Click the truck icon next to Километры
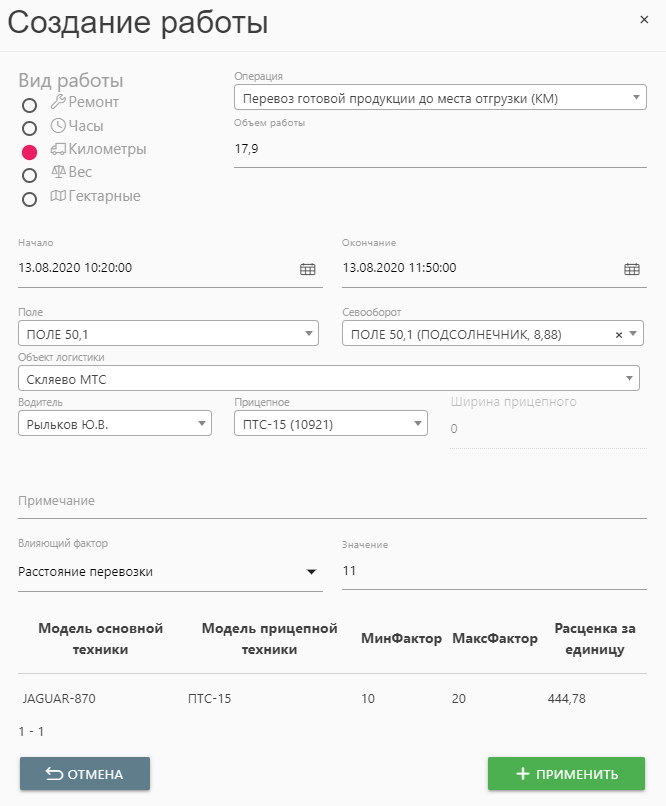 point(58,149)
